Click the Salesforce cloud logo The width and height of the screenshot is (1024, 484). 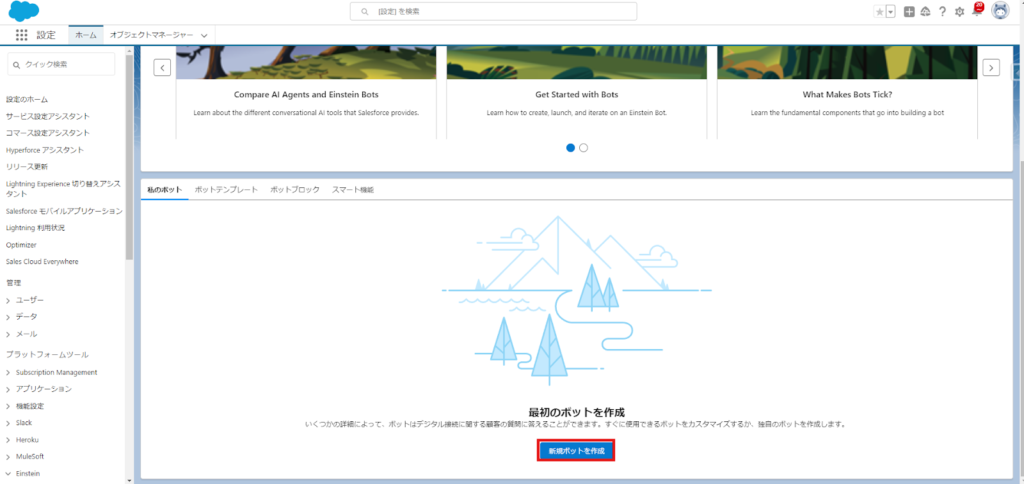(x=24, y=11)
